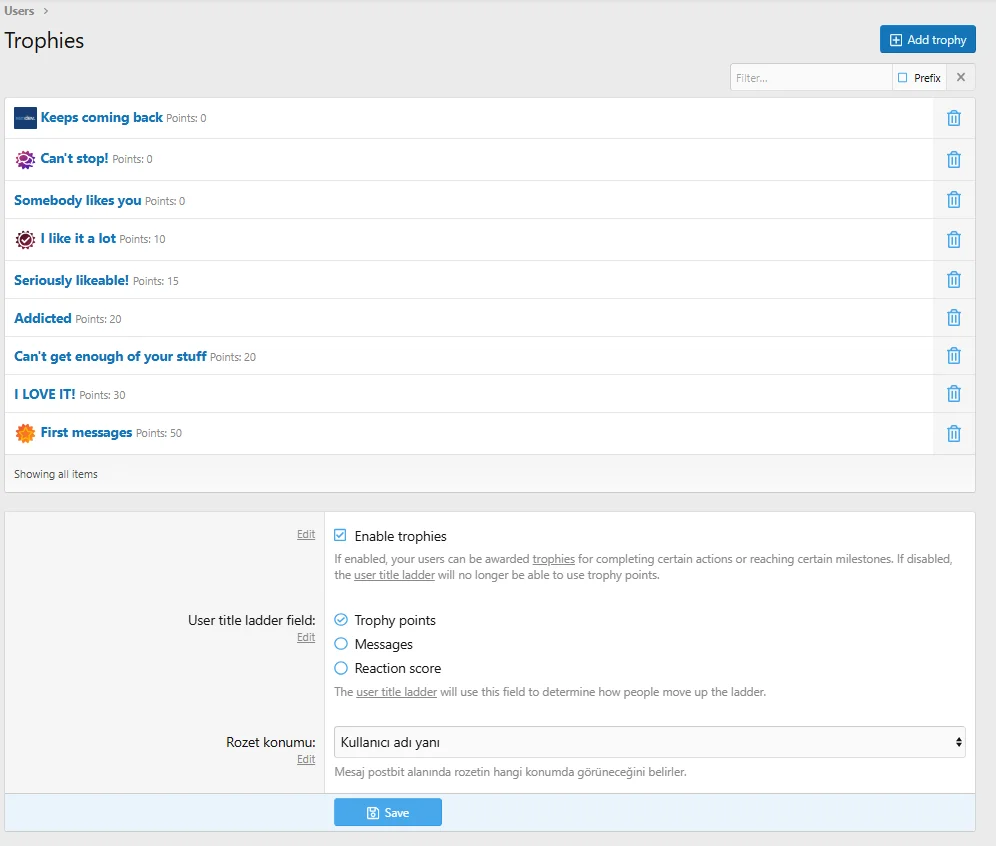Save the trophy settings
Image resolution: width=996 pixels, height=846 pixels.
click(388, 812)
